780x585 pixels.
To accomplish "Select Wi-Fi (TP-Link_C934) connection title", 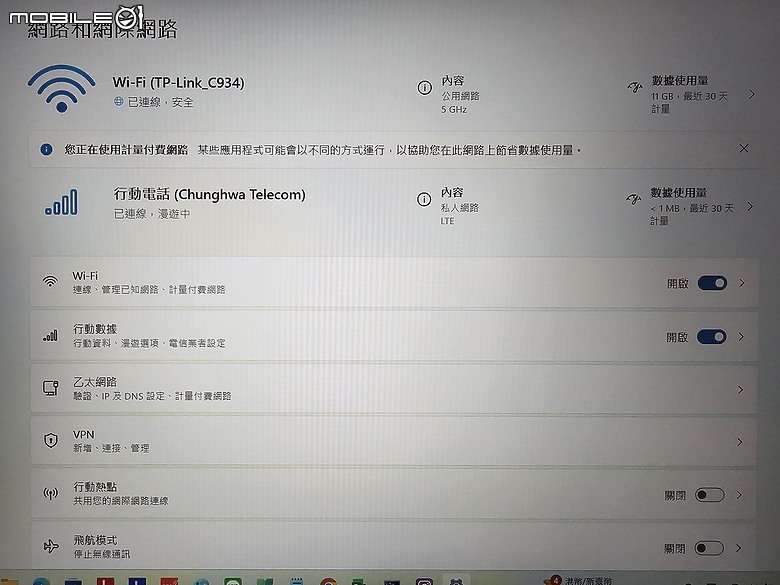I will (x=179, y=83).
